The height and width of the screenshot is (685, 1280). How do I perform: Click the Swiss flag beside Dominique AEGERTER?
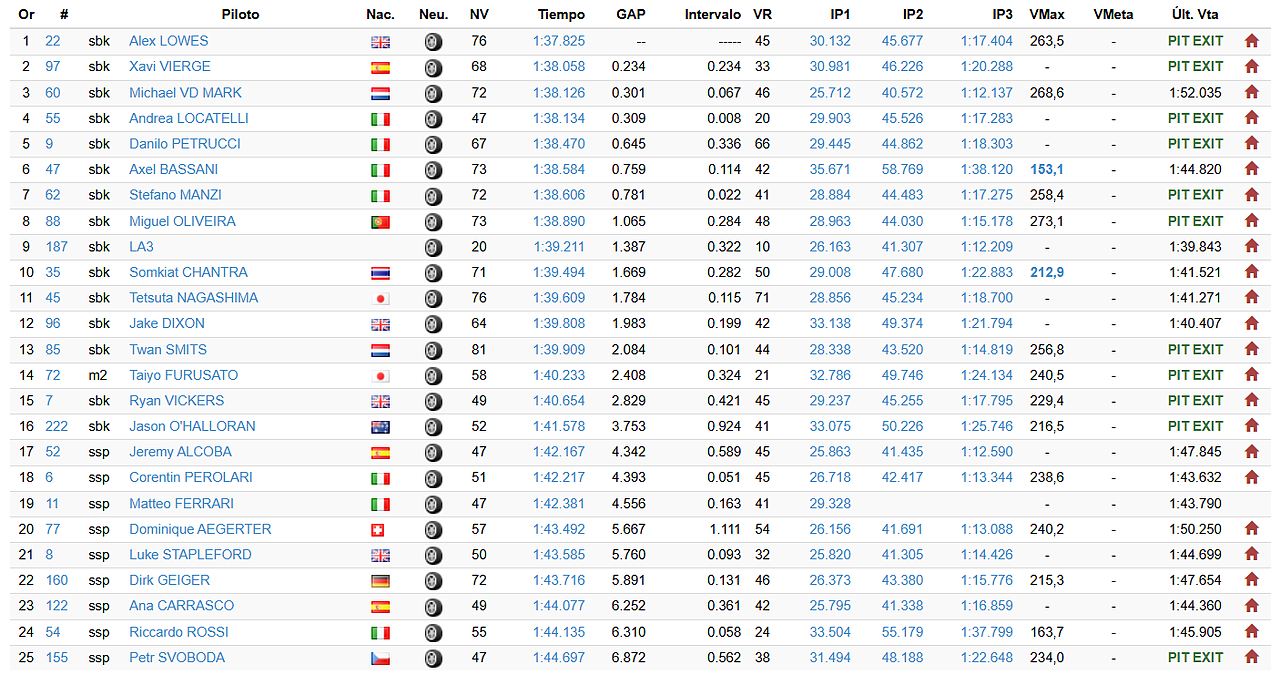pos(378,530)
